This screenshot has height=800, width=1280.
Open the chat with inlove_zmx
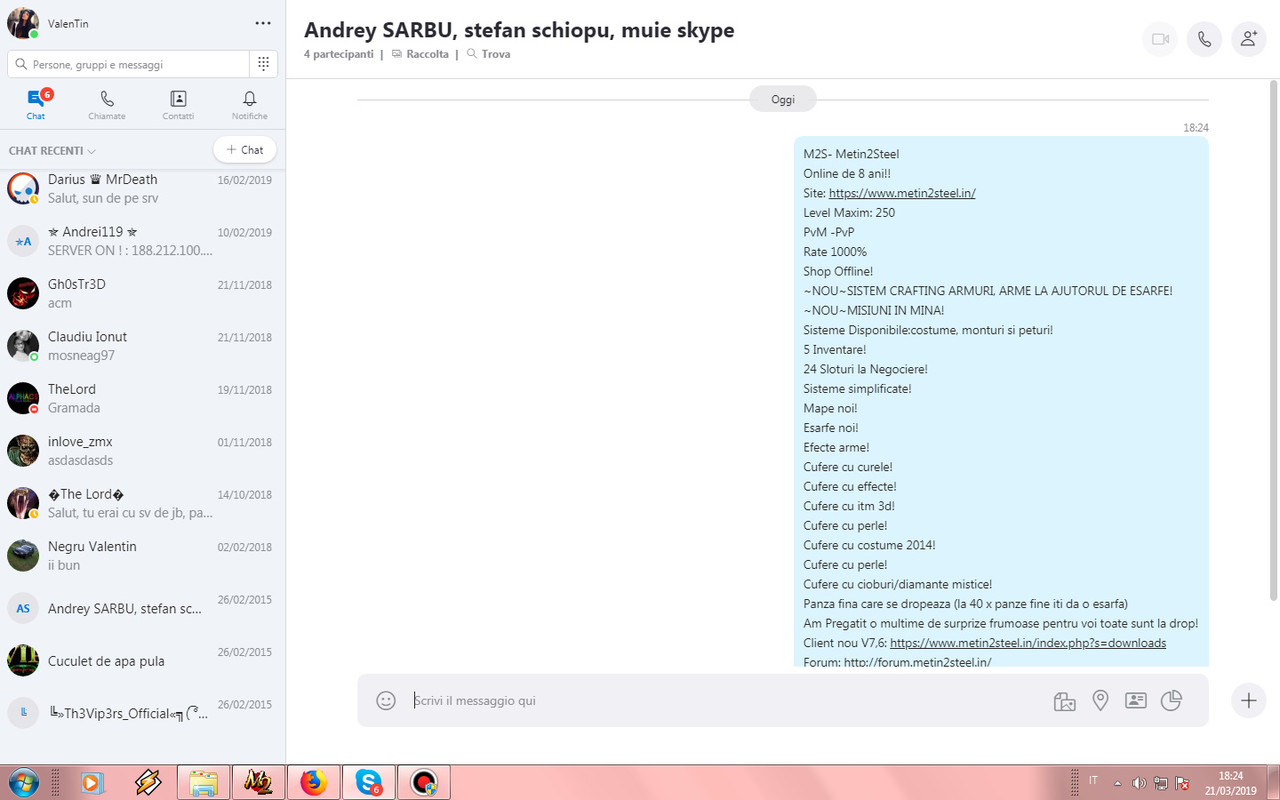(142, 451)
